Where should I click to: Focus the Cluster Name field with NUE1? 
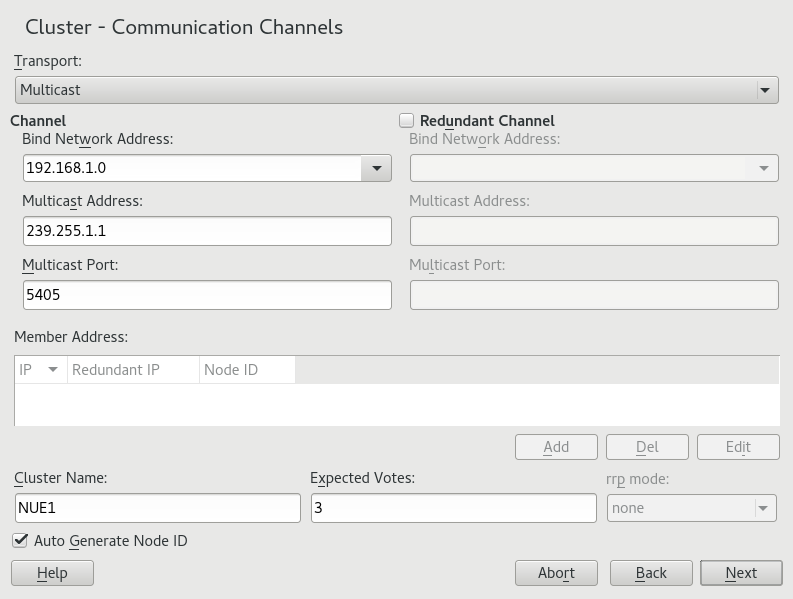pyautogui.click(x=158, y=508)
